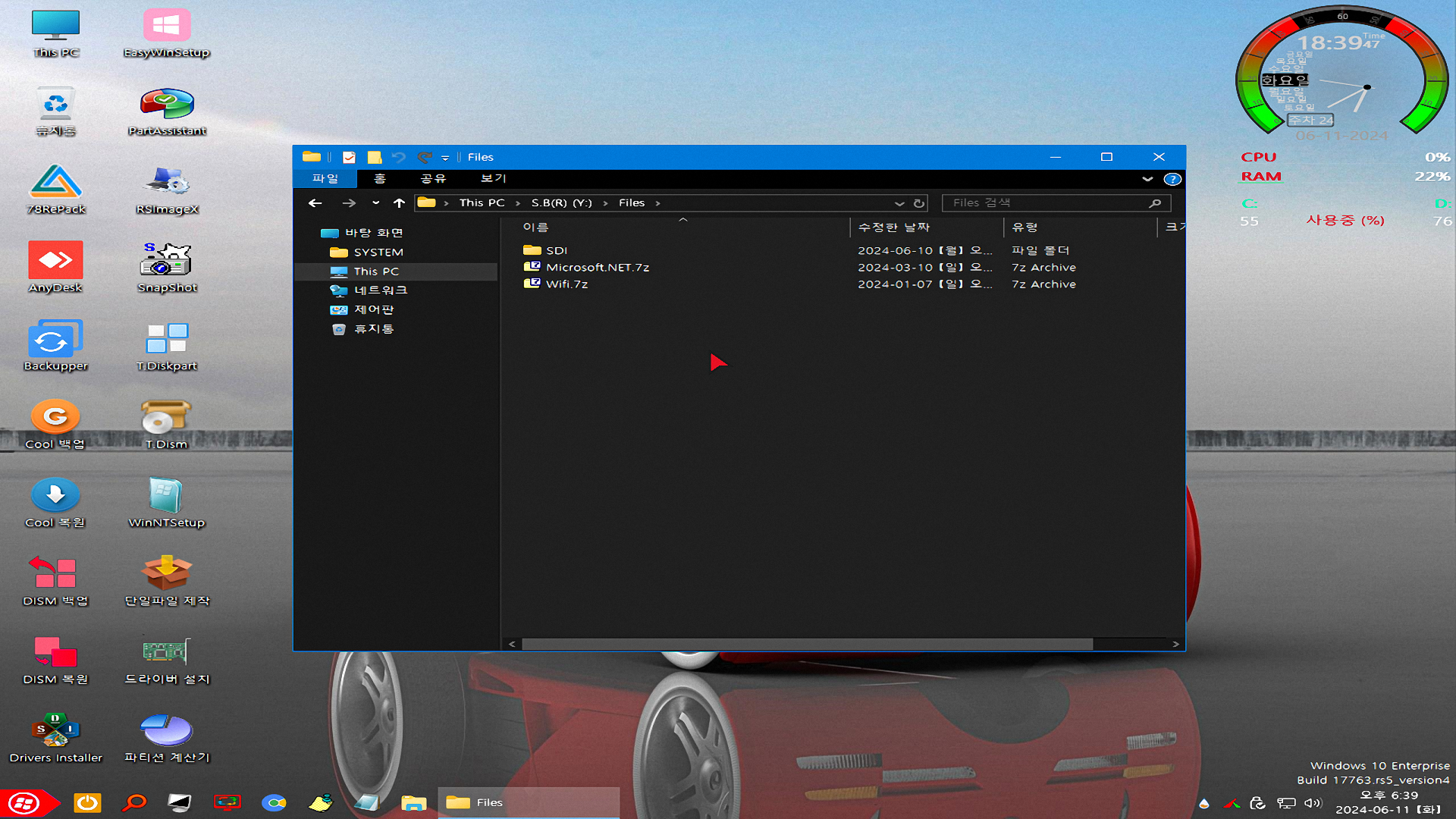Open 단일파일 제작 desktop icon

point(167,581)
